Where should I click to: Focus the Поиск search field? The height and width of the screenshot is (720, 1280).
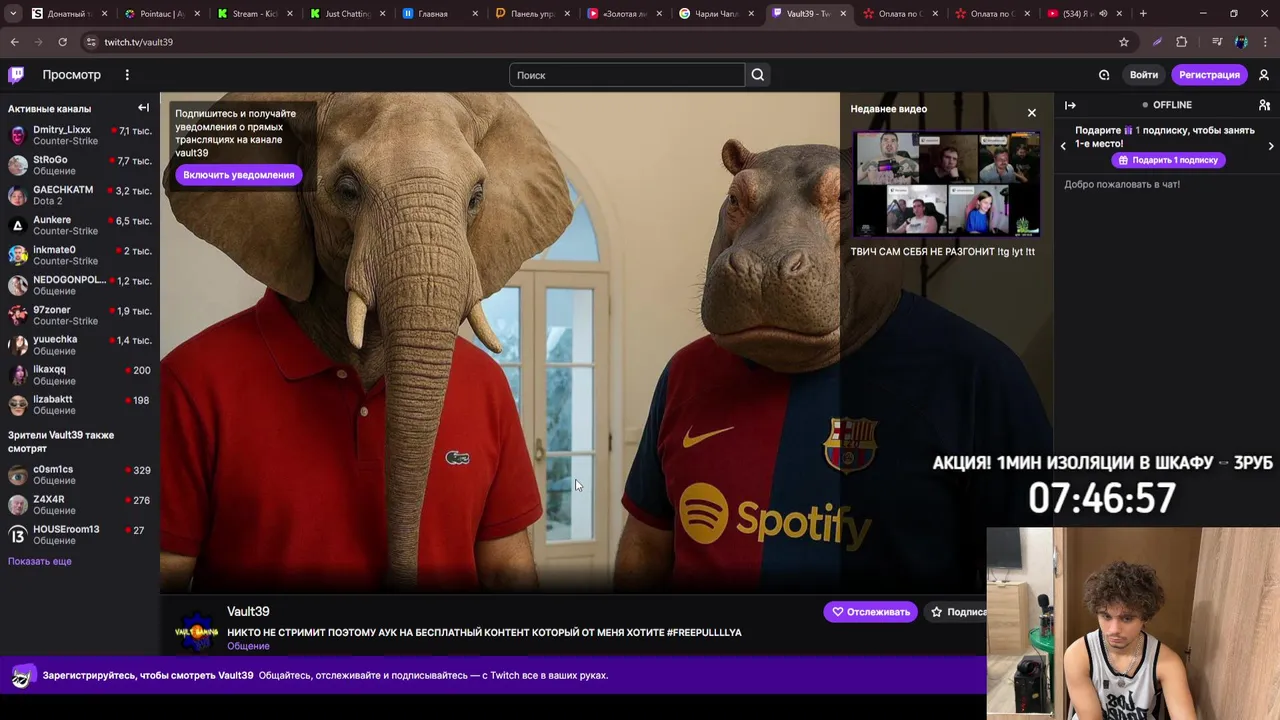(x=627, y=75)
